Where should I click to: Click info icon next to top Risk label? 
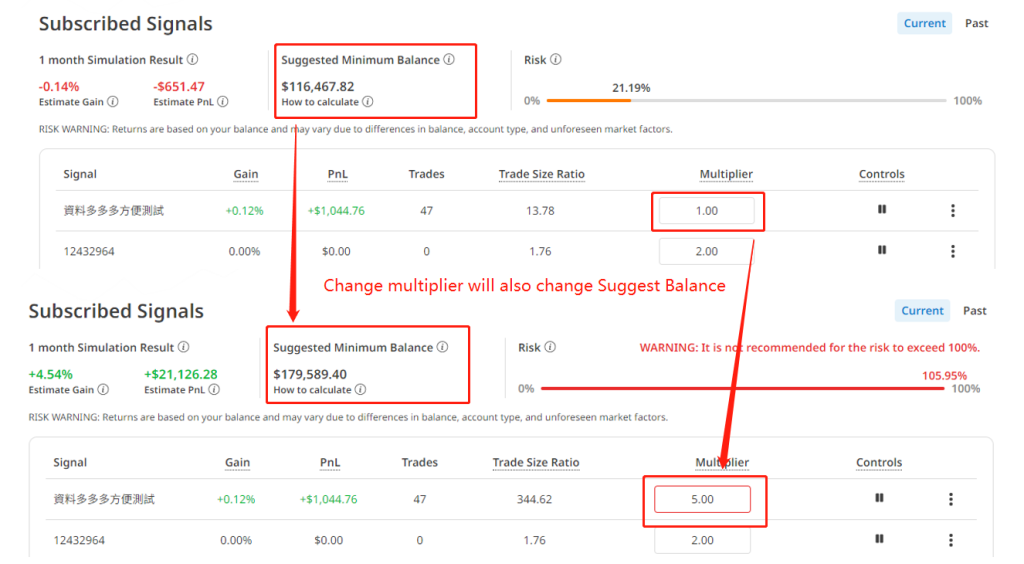tap(556, 60)
